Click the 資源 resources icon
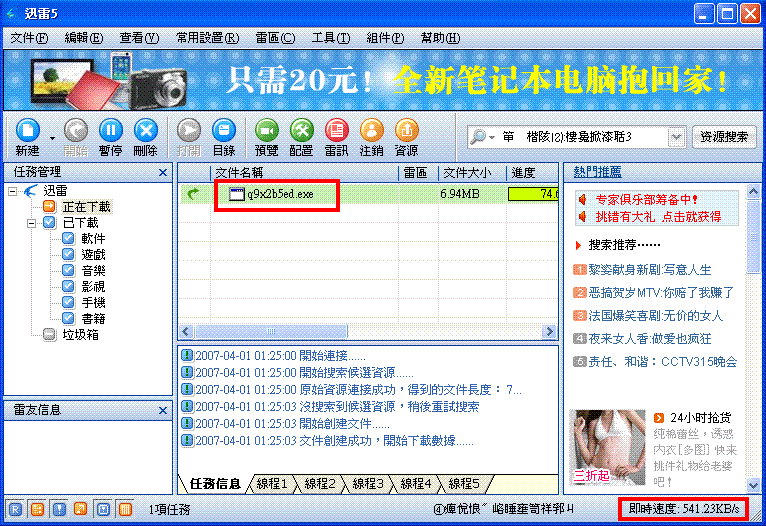Image resolution: width=766 pixels, height=526 pixels. (x=406, y=130)
